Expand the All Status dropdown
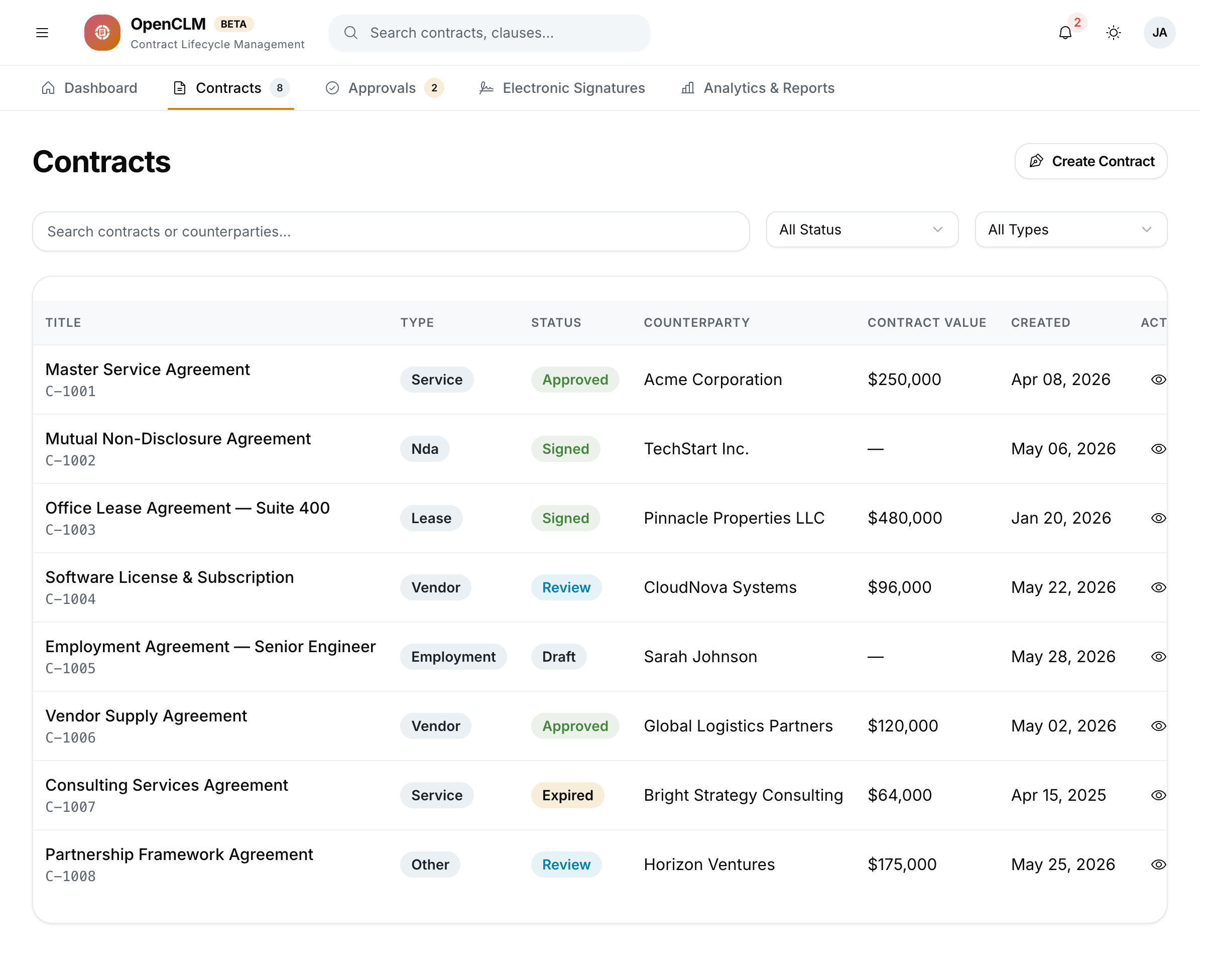The height and width of the screenshot is (980, 1210). point(862,230)
